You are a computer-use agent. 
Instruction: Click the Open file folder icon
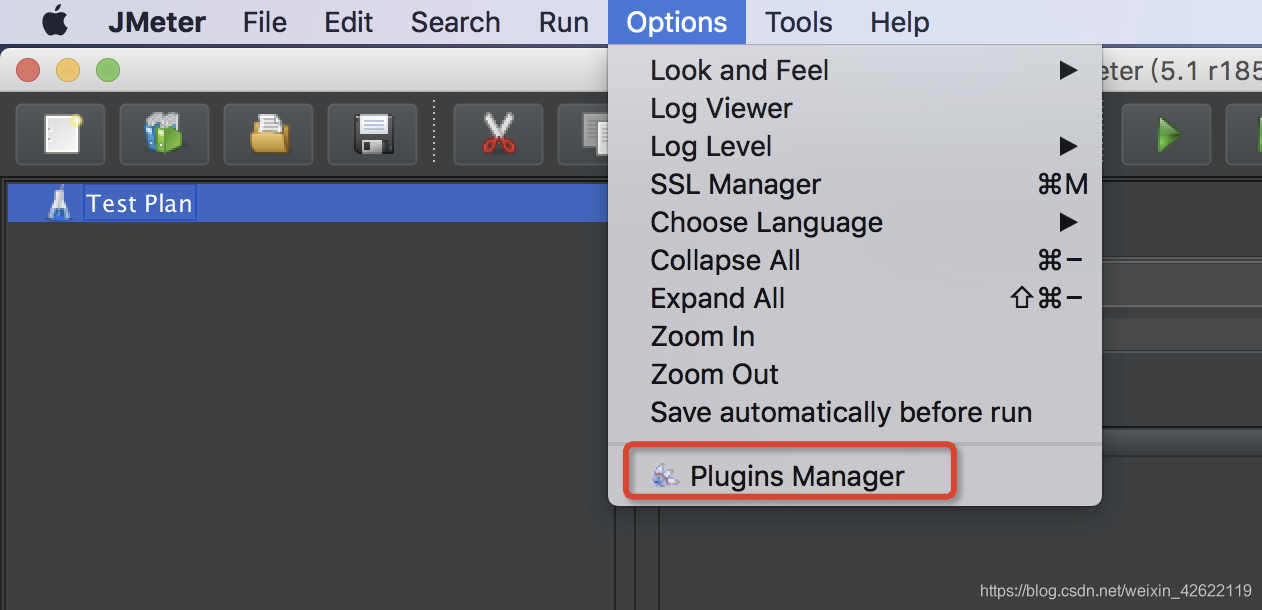[268, 134]
